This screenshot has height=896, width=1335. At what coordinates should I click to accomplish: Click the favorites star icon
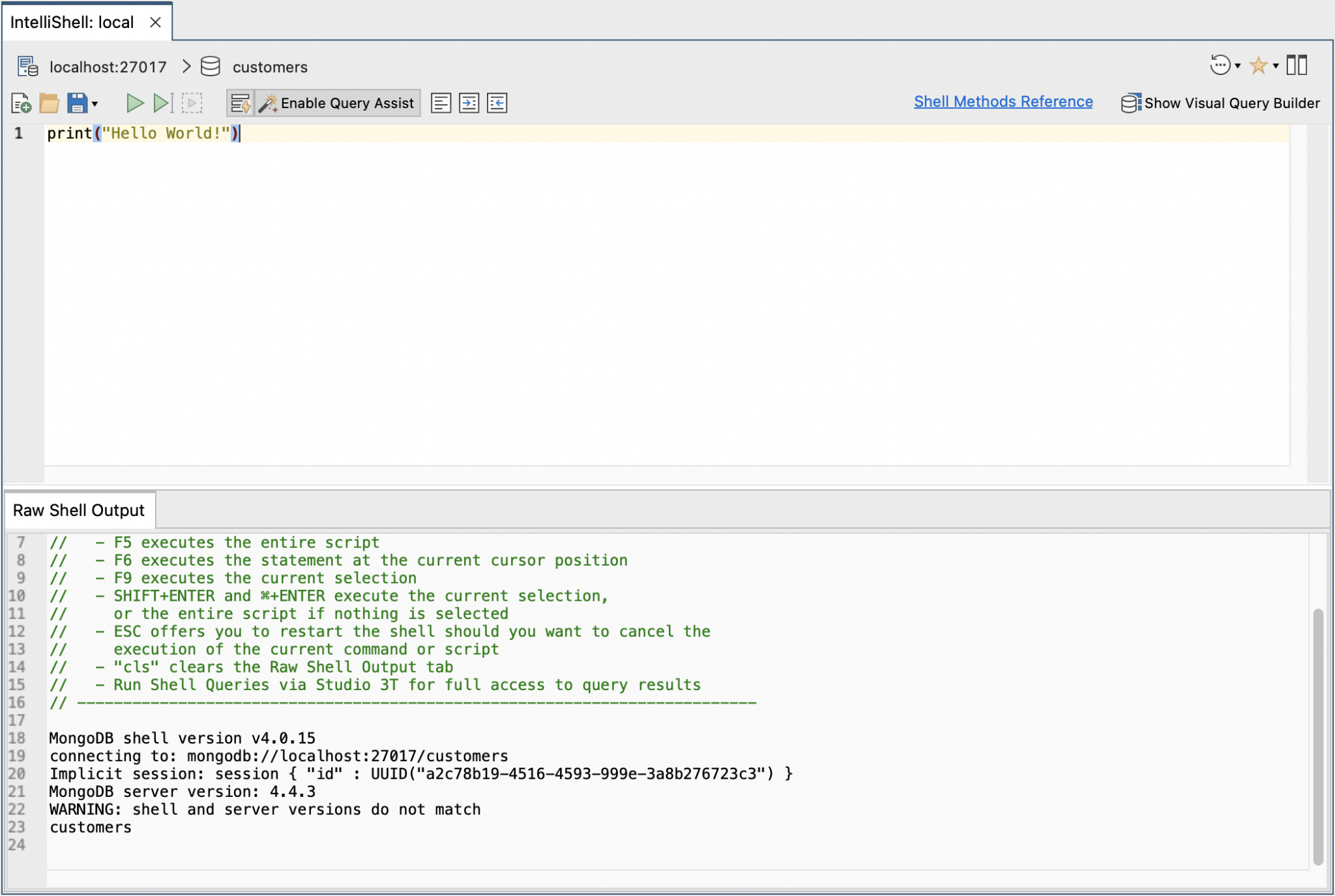point(1259,65)
